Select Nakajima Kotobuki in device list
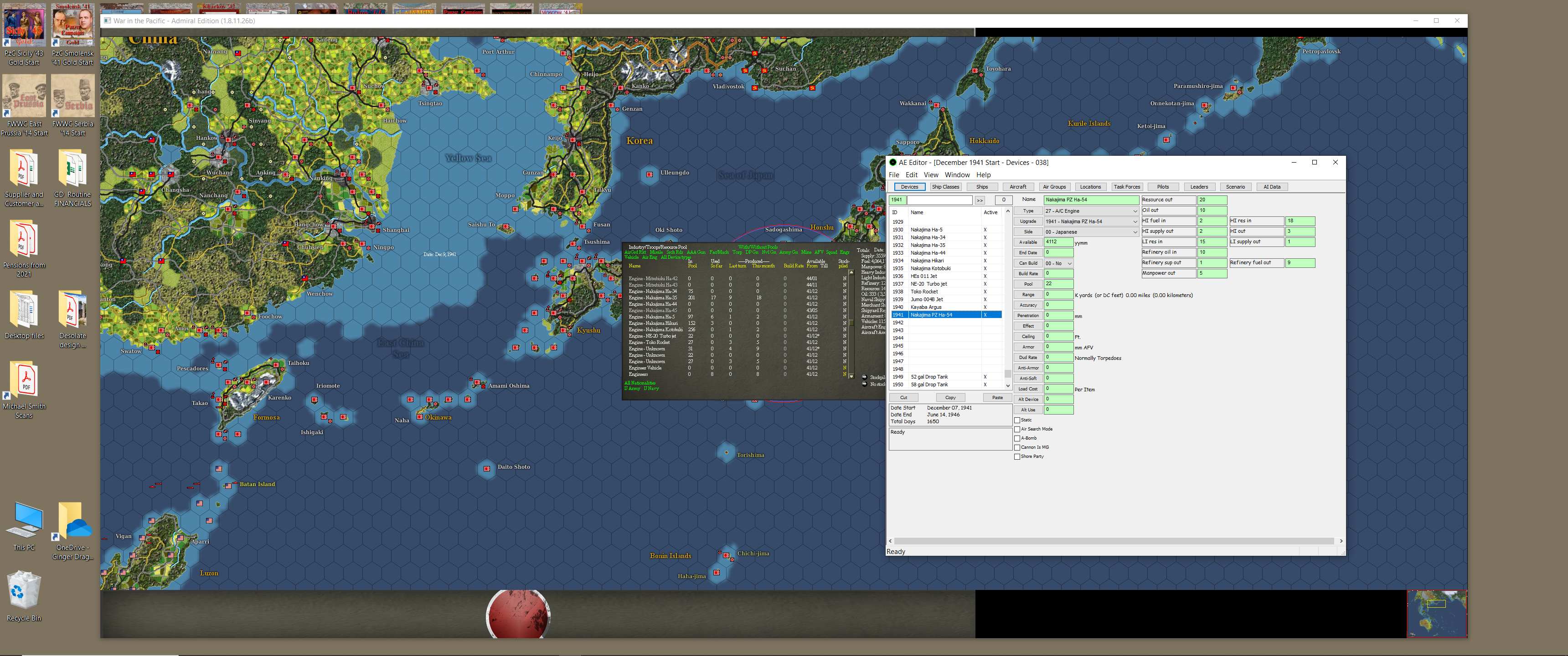The height and width of the screenshot is (656, 1568). [x=930, y=268]
